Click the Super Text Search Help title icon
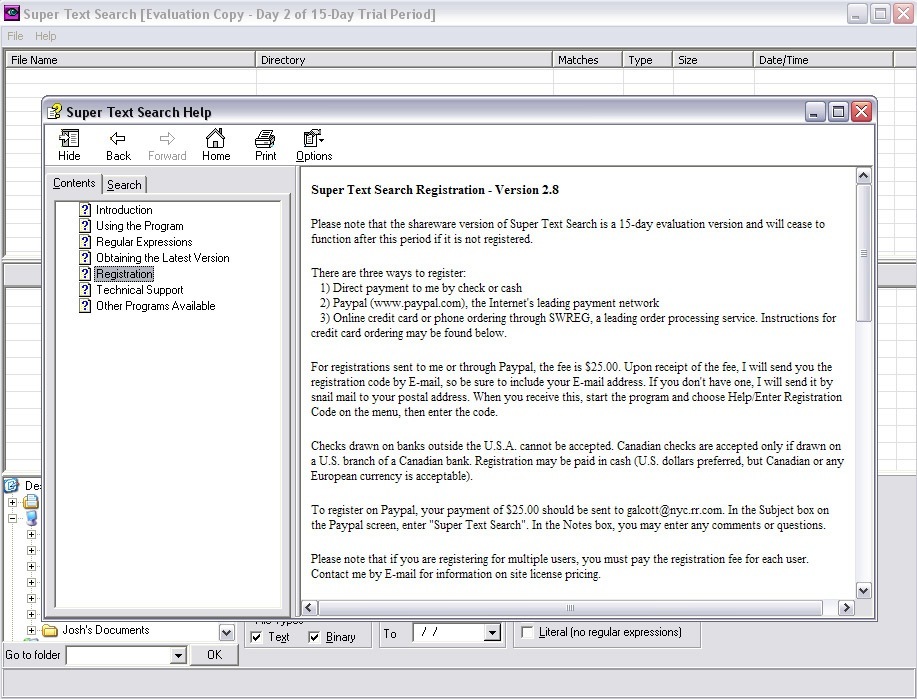This screenshot has width=917, height=699. [55, 111]
